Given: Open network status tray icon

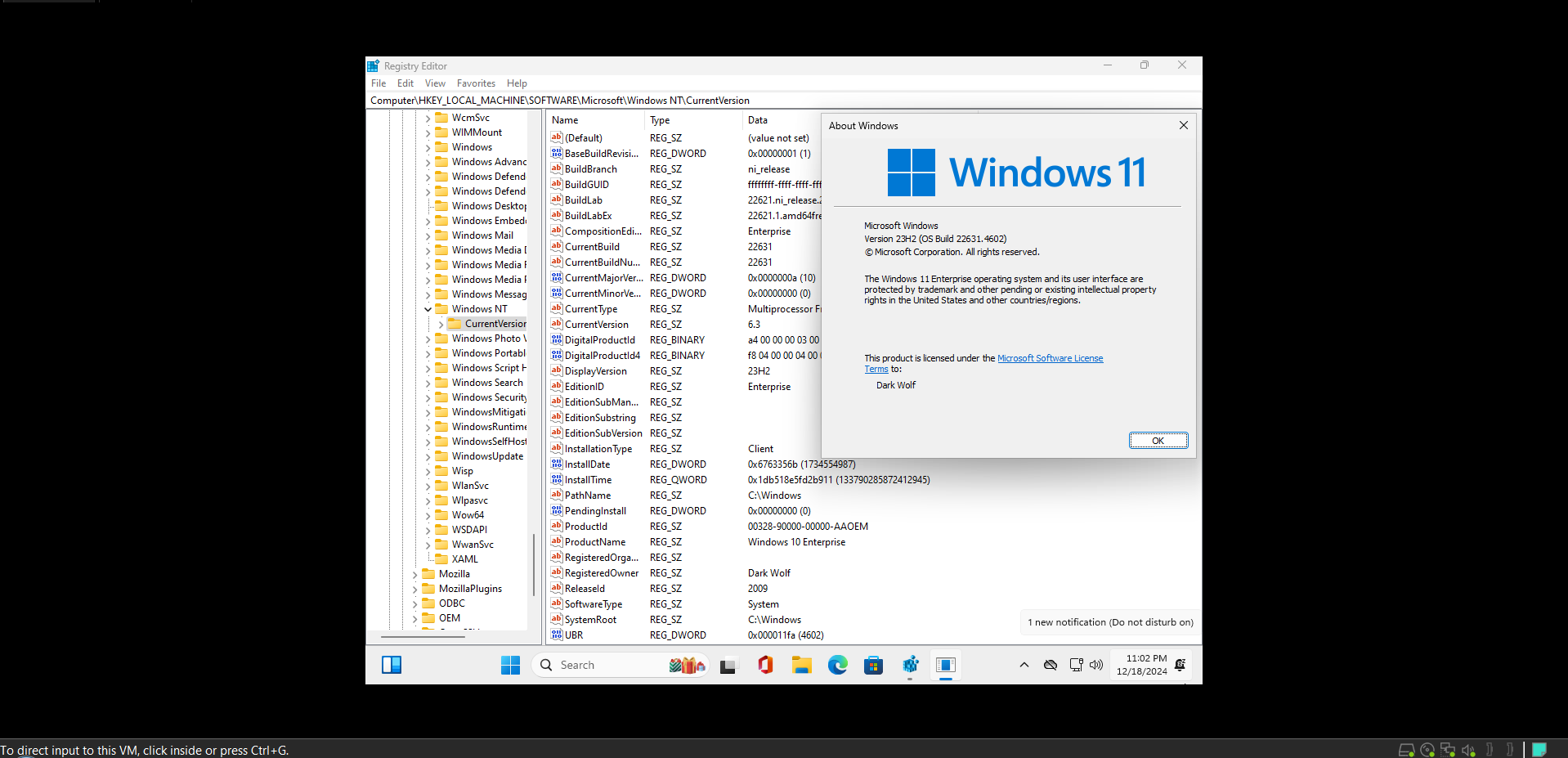Looking at the screenshot, I should [x=1076, y=665].
